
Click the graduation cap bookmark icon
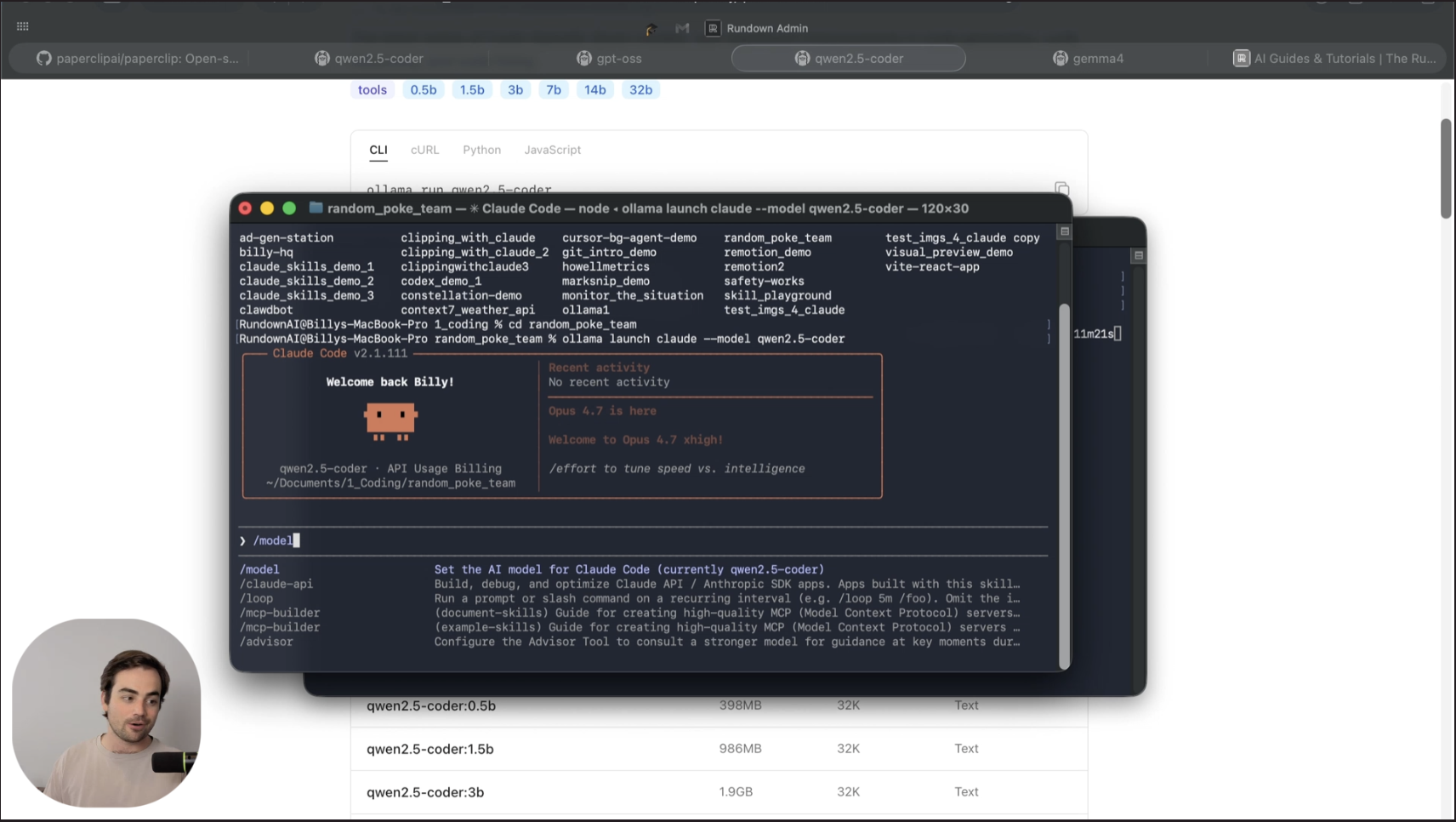coord(651,29)
